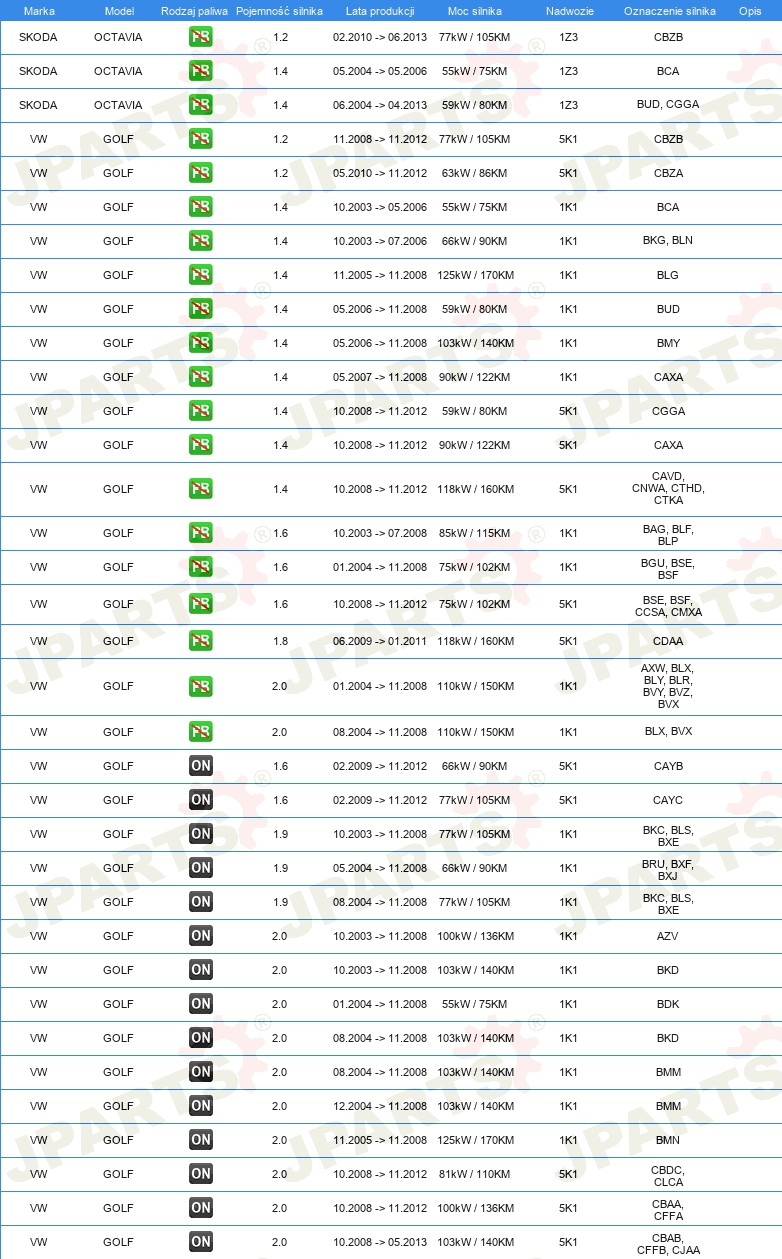782x1259 pixels.
Task: Click the Marka column header
Action: [39, 10]
